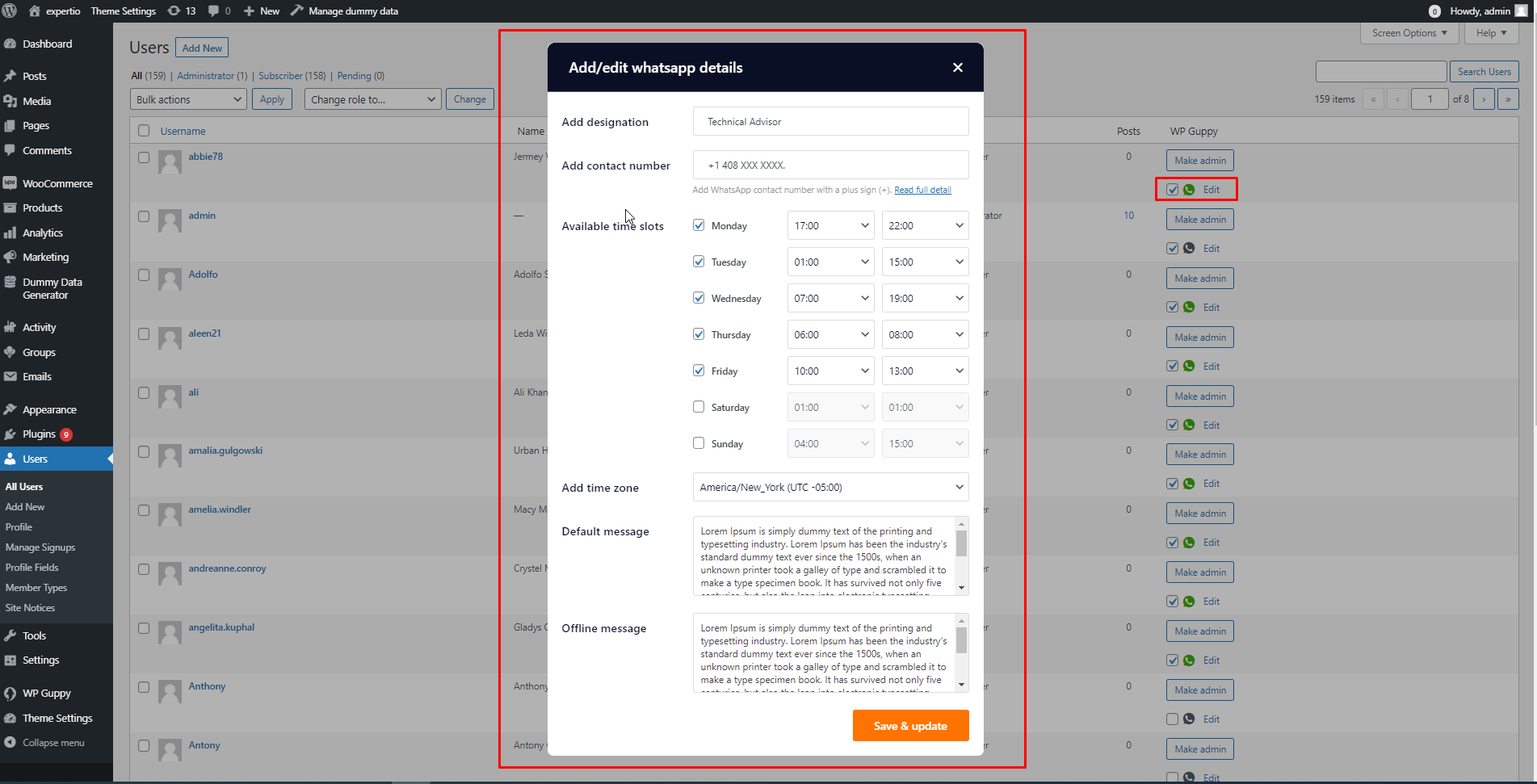The image size is (1537, 784).
Task: Open Friday end time dropdown
Action: [x=925, y=371]
